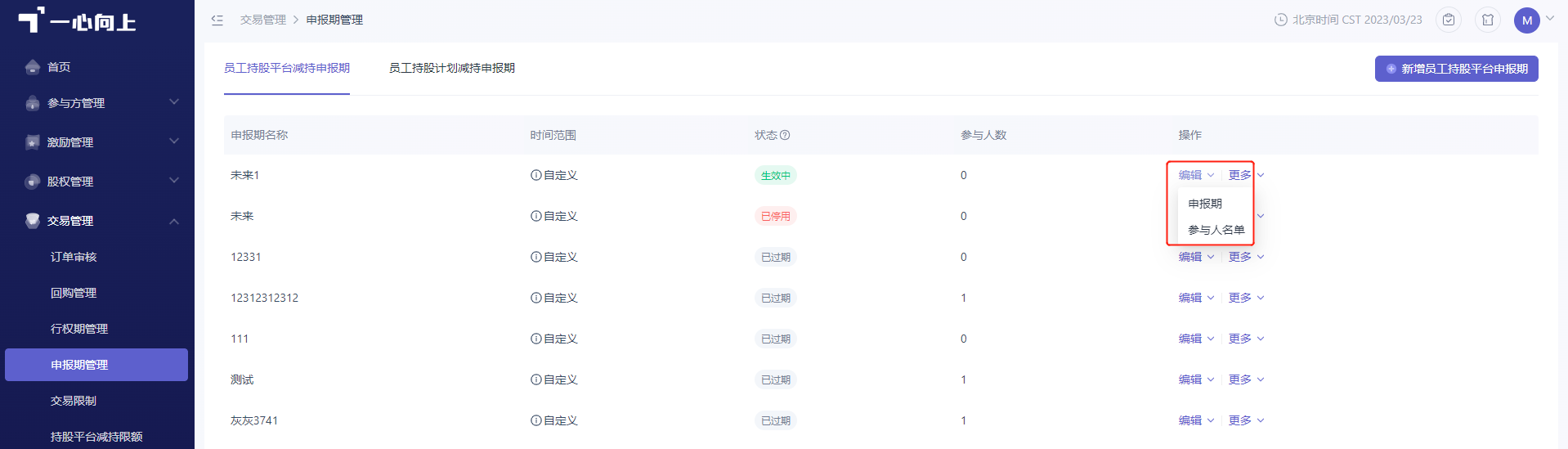Viewport: 1568px width, 449px height.
Task: Click info icon beside 自定义 in 未来1 row
Action: [536, 175]
